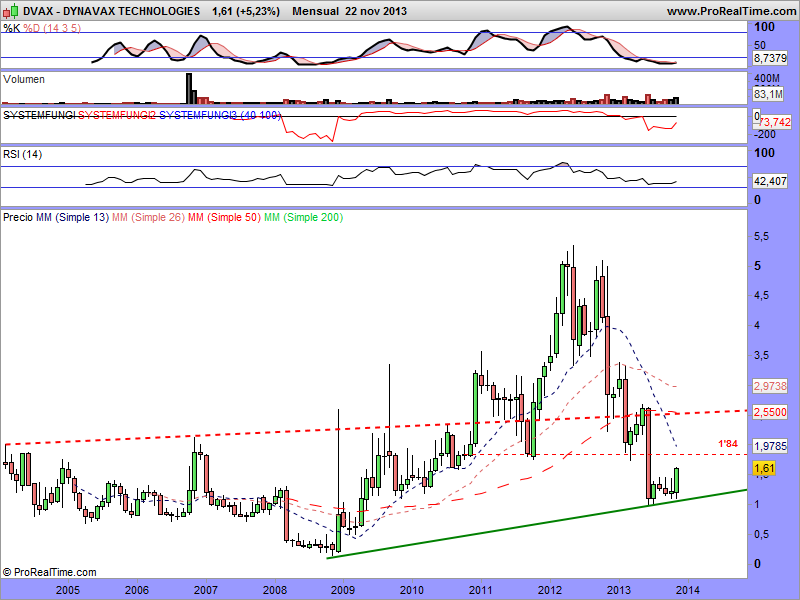Click the Volumen panel label

pos(24,80)
